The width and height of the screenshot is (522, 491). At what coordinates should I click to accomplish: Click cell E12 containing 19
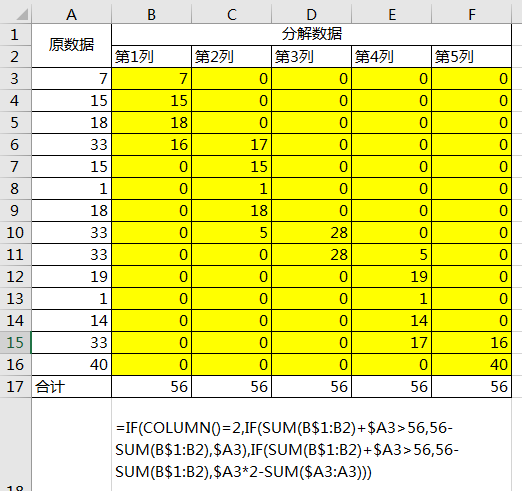click(x=391, y=277)
